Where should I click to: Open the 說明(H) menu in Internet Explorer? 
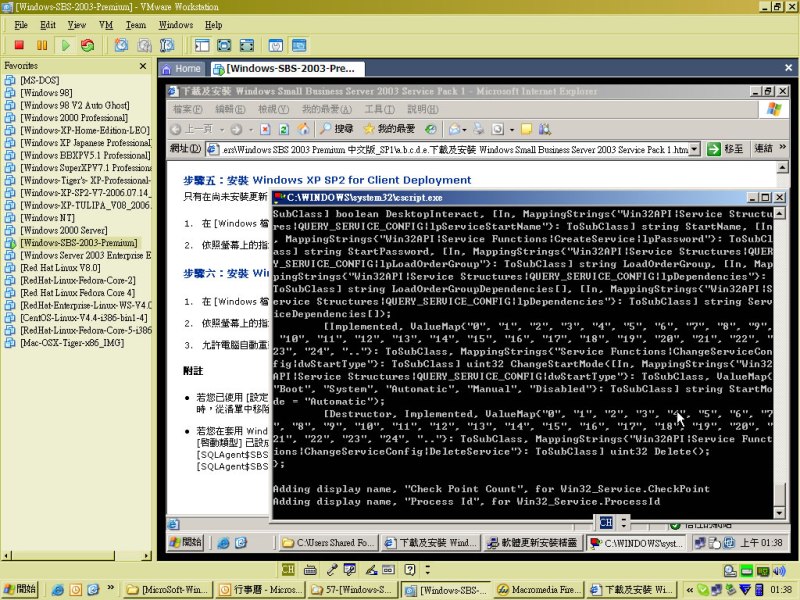(x=422, y=109)
